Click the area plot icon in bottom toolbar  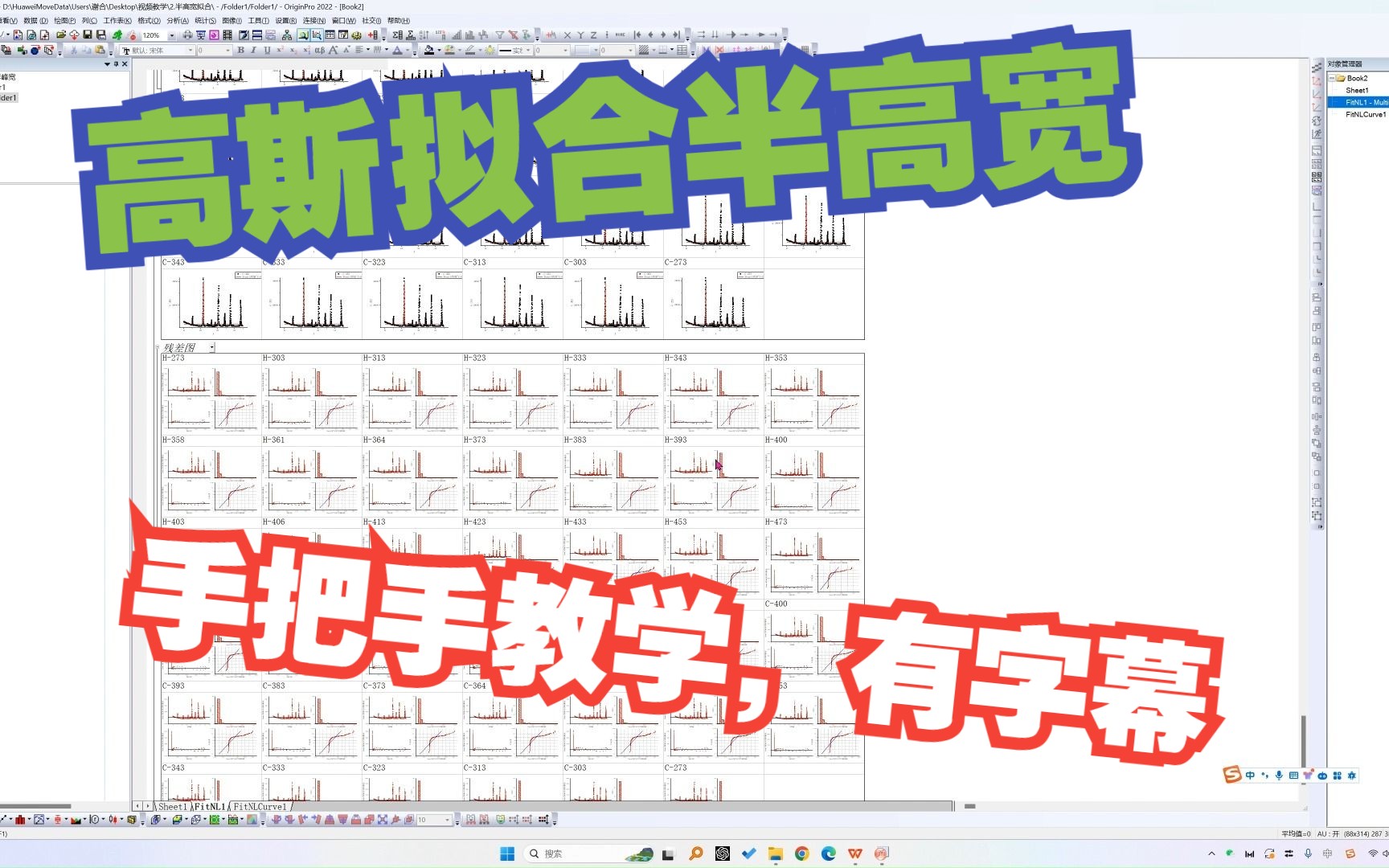coord(76,820)
